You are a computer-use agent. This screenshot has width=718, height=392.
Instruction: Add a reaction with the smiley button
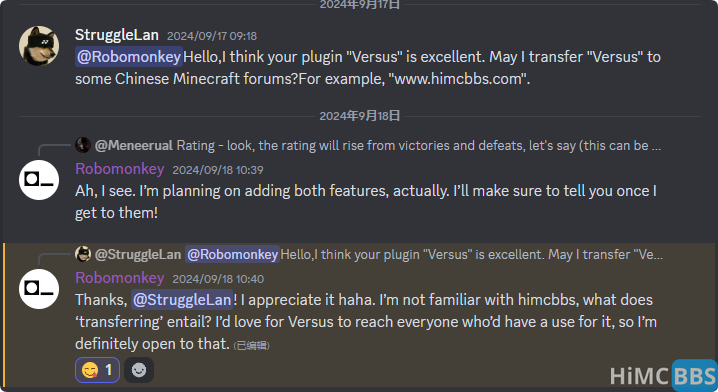tap(139, 370)
